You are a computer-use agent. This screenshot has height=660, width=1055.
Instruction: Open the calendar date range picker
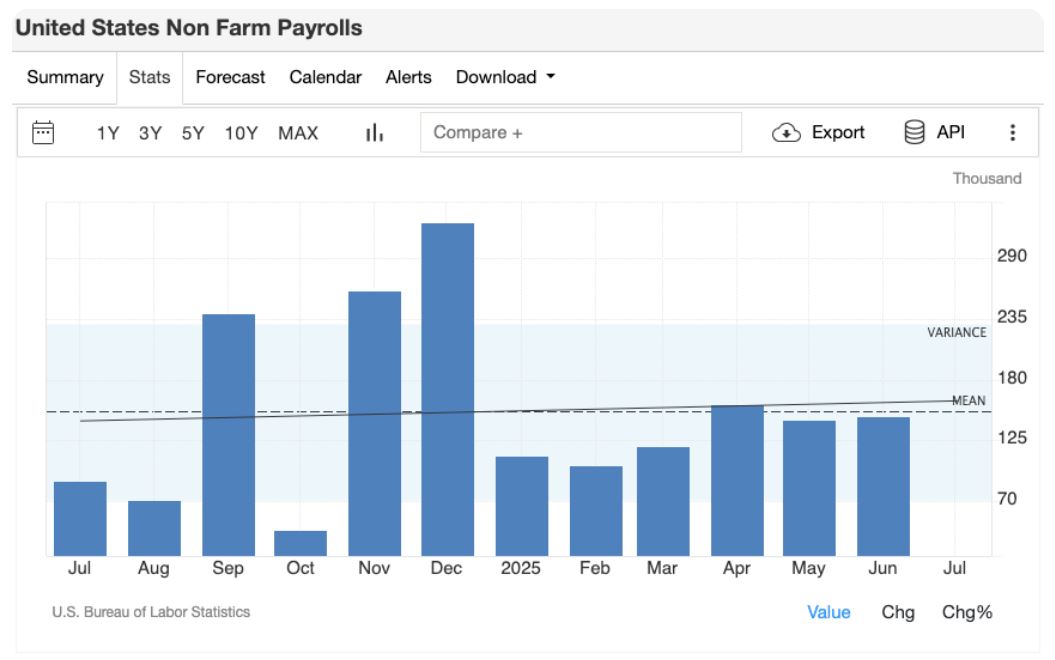pos(43,132)
